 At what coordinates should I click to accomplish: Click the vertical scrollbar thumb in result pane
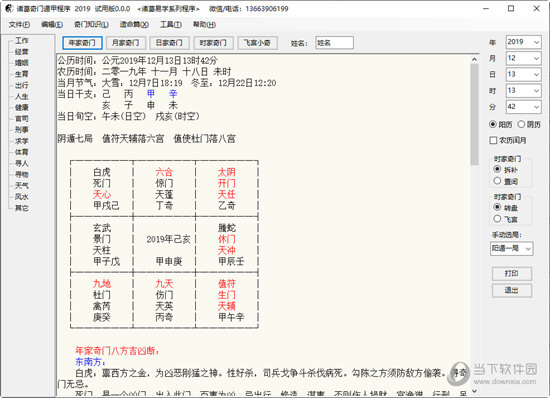pos(475,115)
